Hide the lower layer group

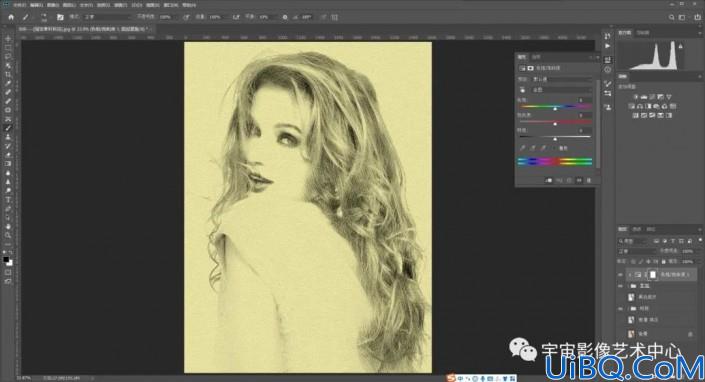click(620, 309)
